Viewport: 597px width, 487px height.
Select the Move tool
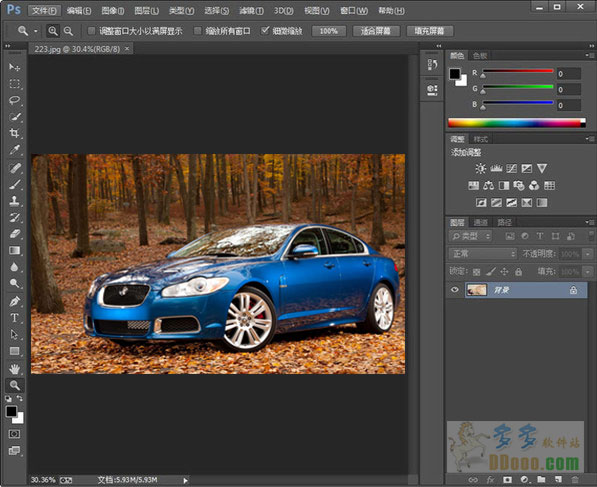(x=14, y=67)
